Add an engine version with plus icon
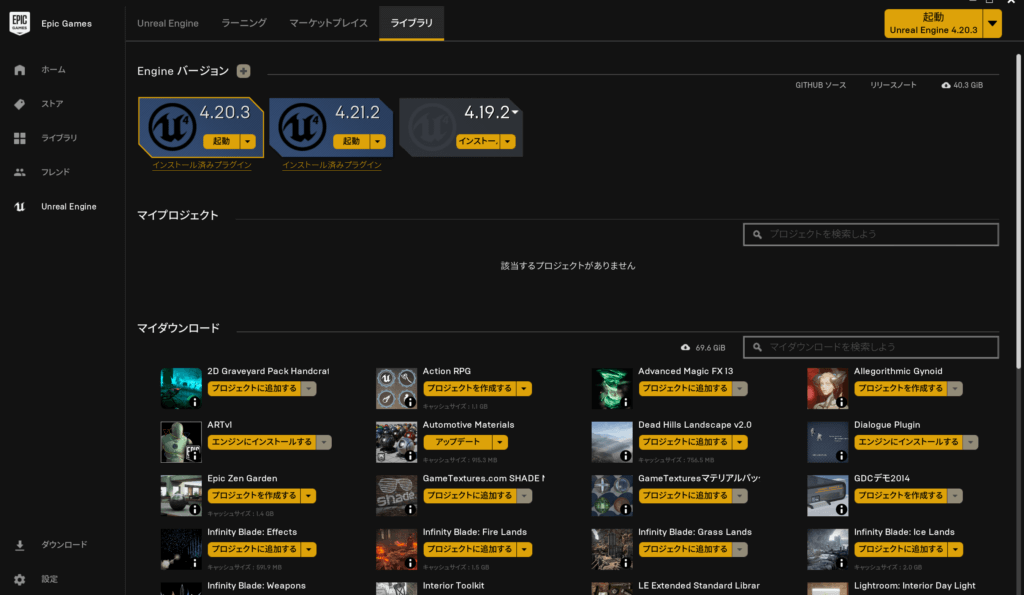 [x=244, y=71]
